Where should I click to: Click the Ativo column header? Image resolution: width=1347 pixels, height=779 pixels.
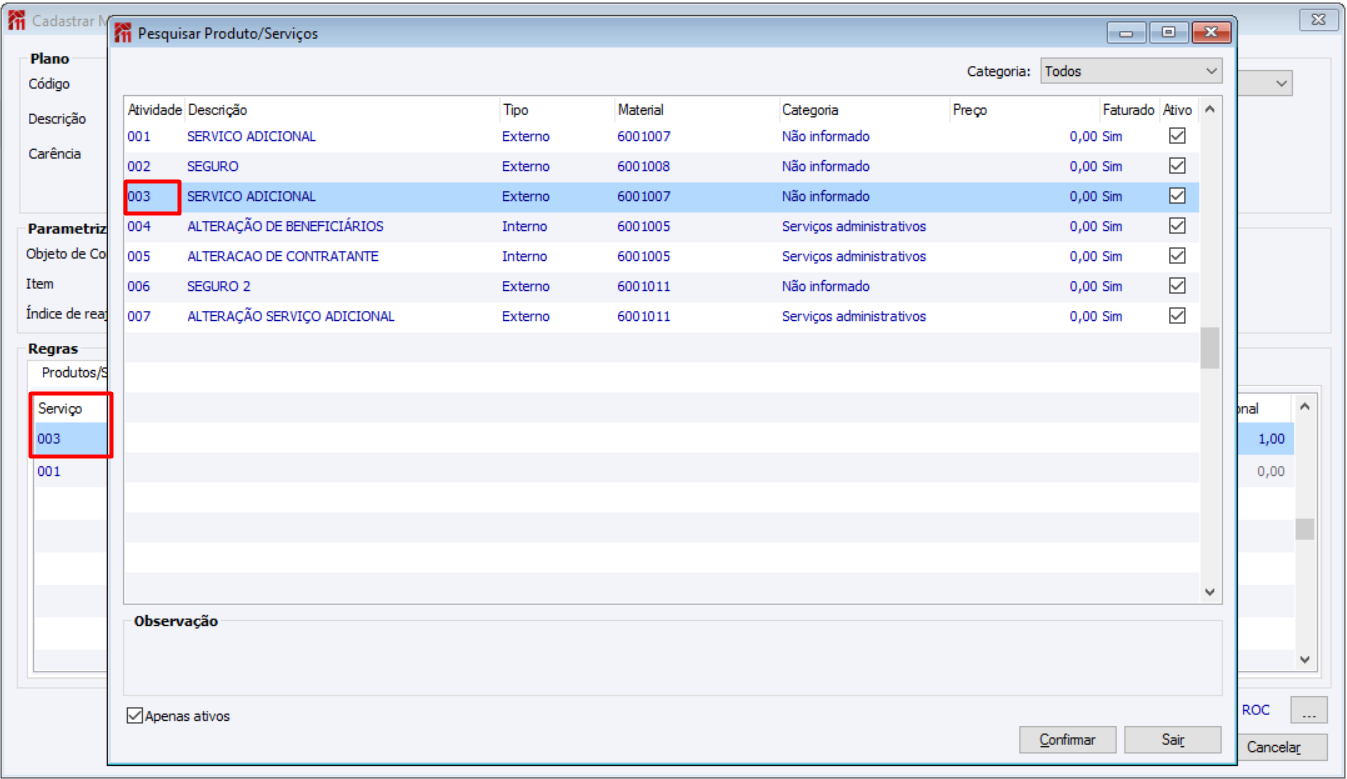1178,110
